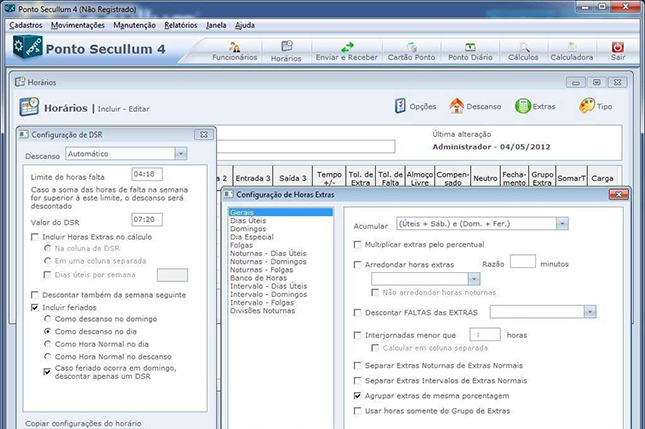Click the Limite de horas falta field
The width and height of the screenshot is (645, 429).
[x=147, y=174]
